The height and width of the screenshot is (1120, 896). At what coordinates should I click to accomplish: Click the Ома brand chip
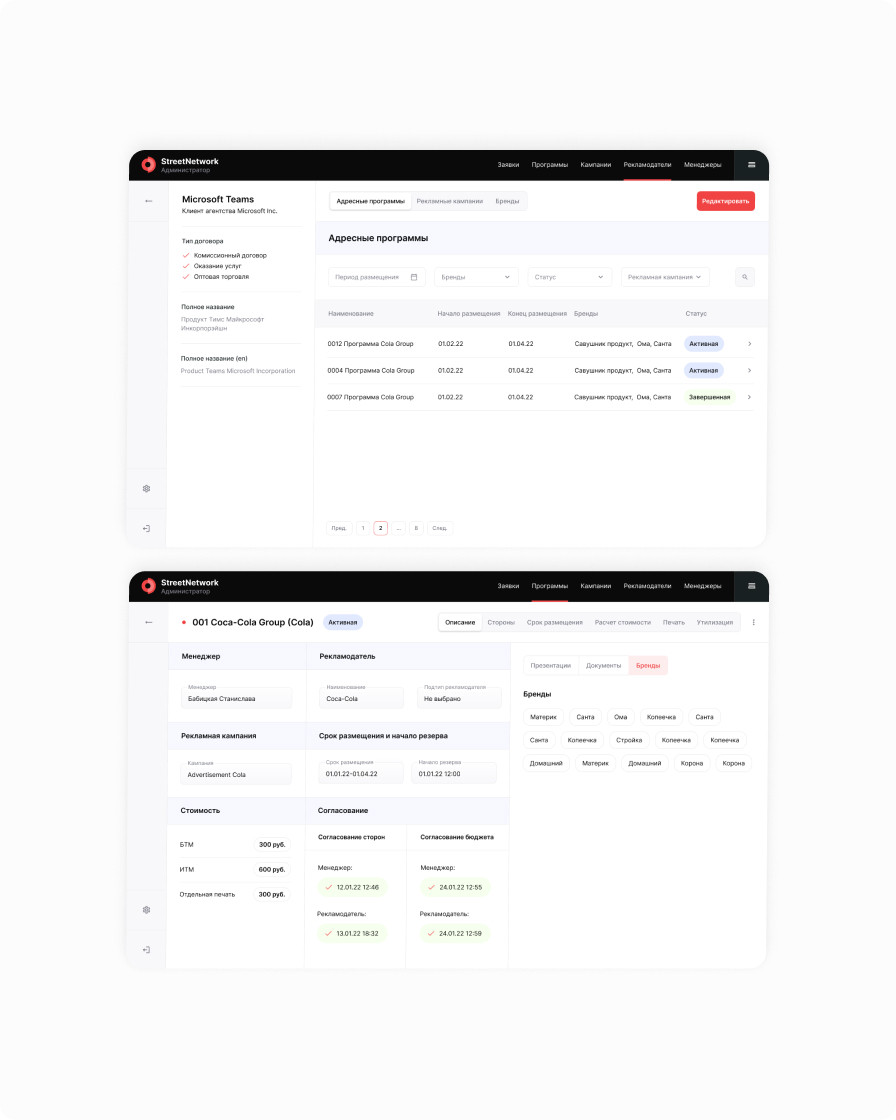(x=620, y=717)
